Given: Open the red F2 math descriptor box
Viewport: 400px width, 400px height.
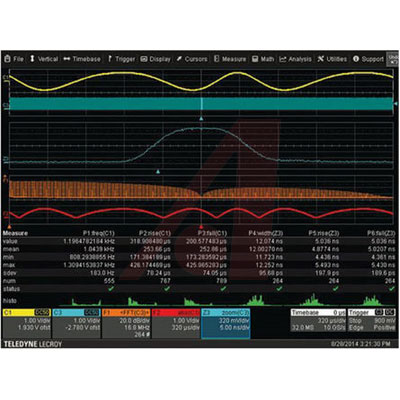Looking at the screenshot, I should click(176, 323).
